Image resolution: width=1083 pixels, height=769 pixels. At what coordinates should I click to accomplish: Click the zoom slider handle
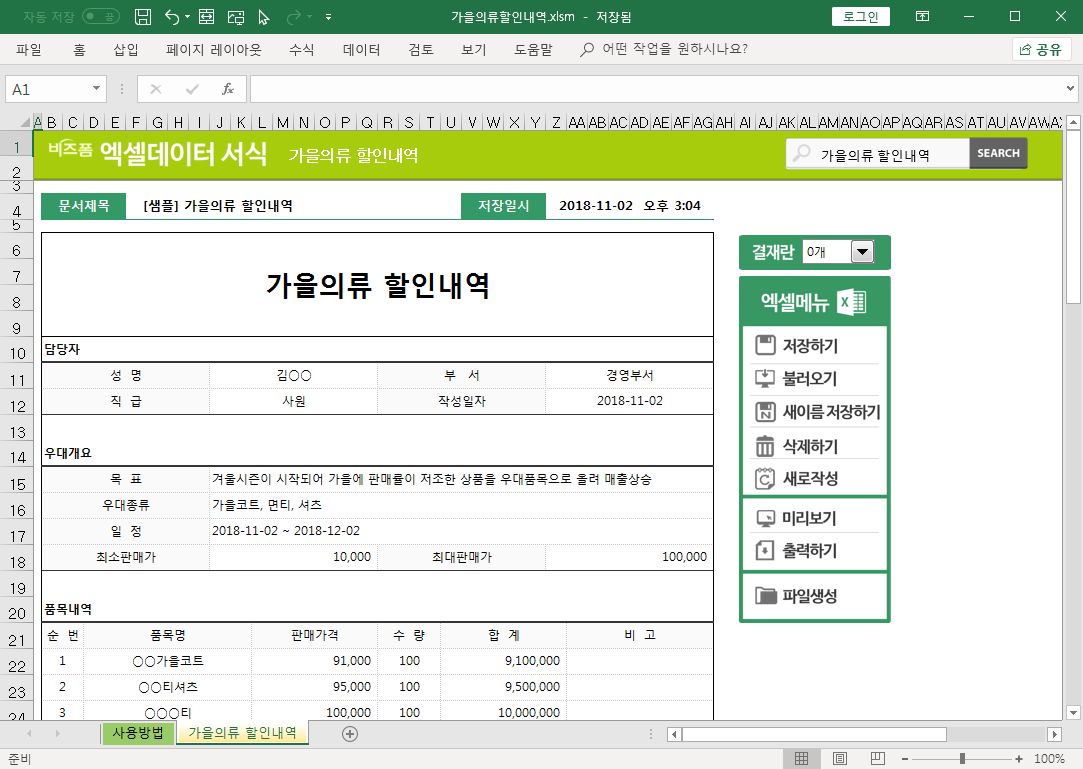tap(961, 759)
